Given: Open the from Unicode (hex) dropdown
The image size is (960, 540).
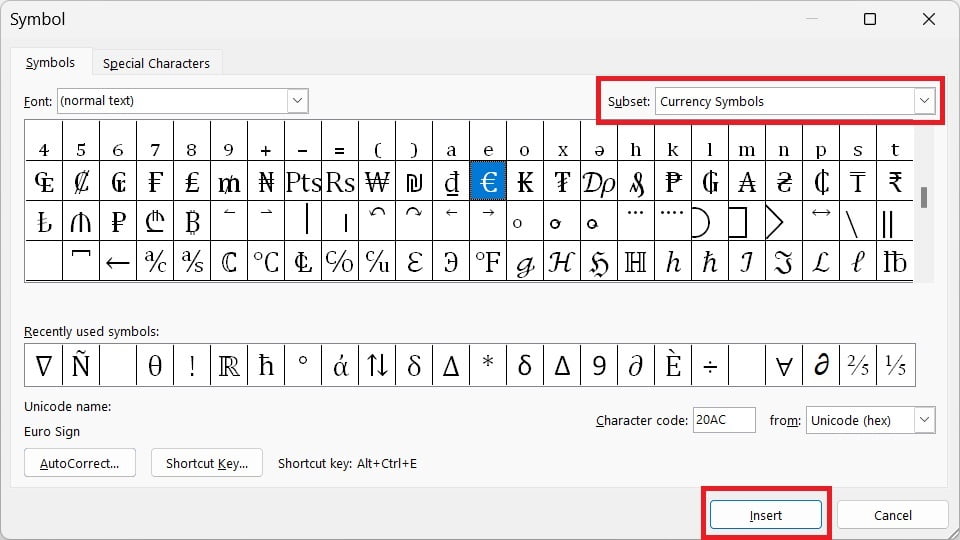Looking at the screenshot, I should click(x=924, y=420).
